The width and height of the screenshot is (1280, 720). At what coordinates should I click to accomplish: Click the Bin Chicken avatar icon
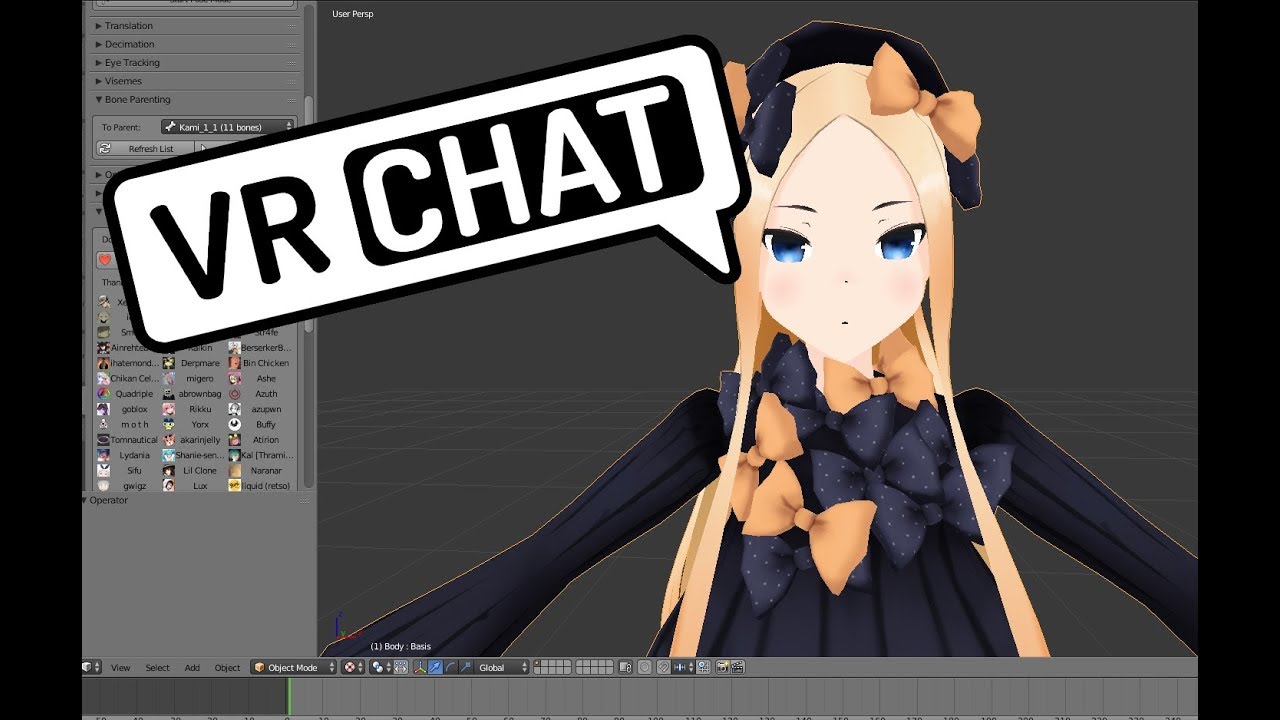point(234,363)
